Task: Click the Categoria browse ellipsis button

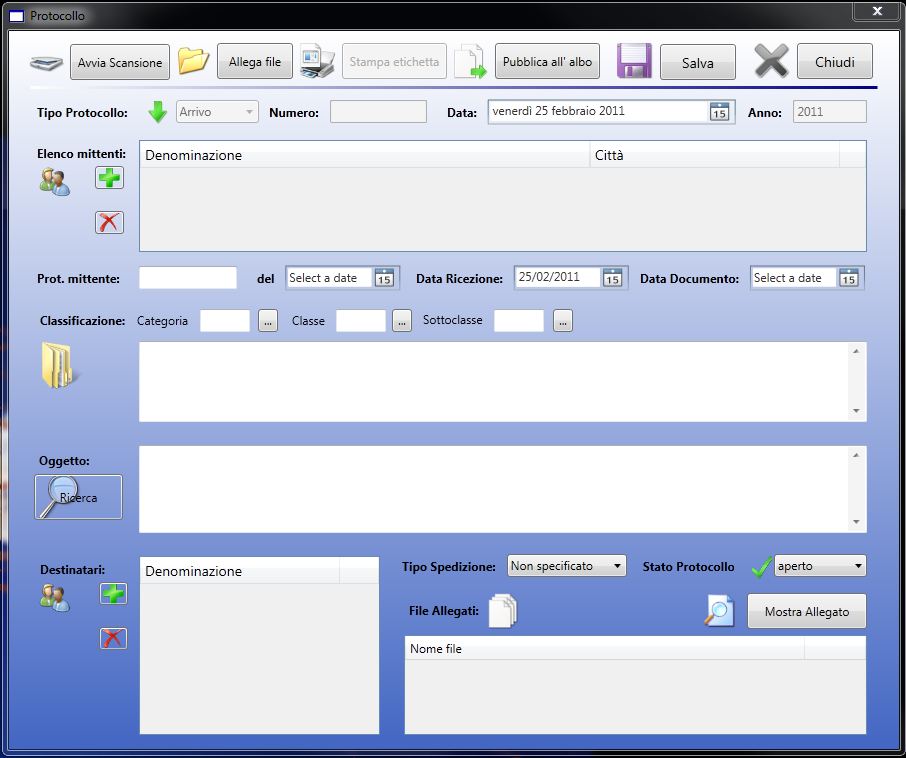Action: 267,322
